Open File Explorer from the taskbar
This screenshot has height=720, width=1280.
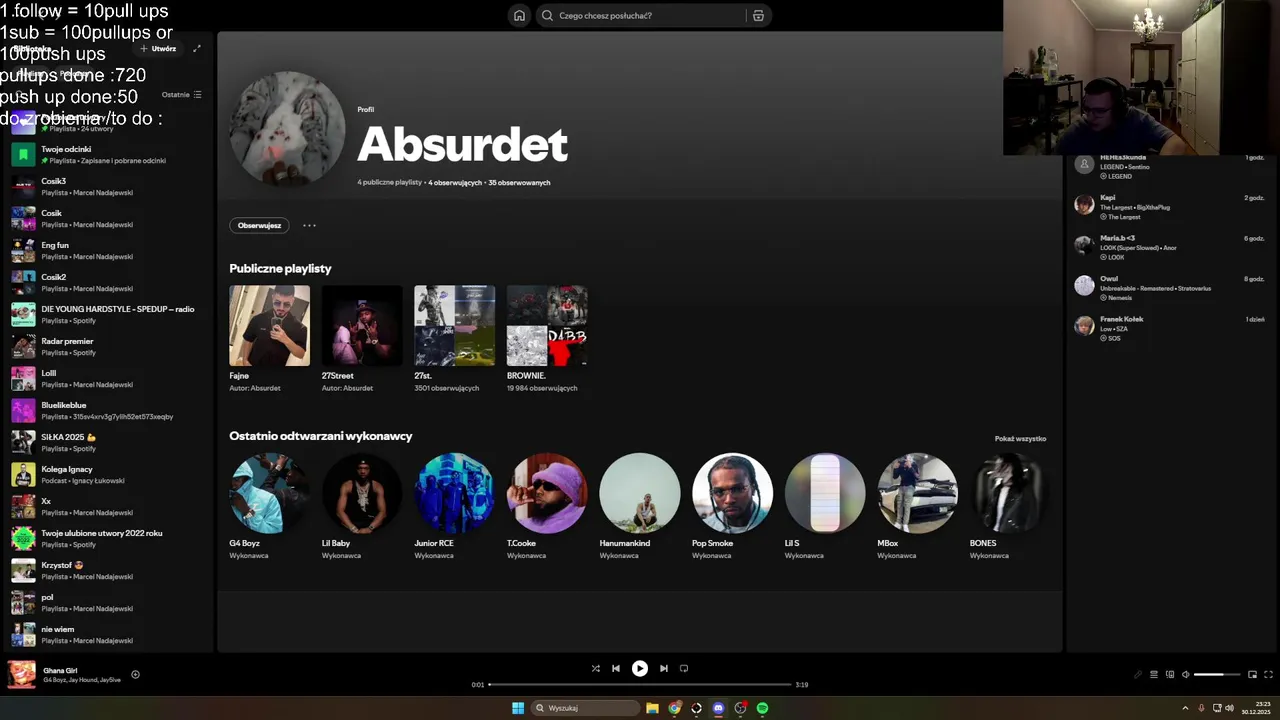[652, 708]
